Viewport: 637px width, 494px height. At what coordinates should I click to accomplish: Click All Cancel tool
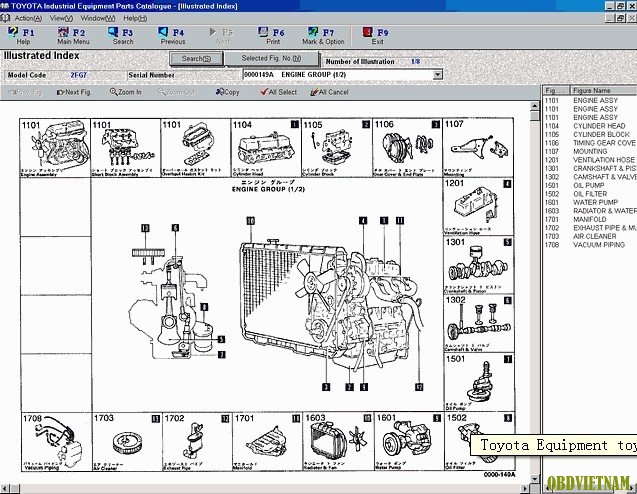tap(329, 92)
